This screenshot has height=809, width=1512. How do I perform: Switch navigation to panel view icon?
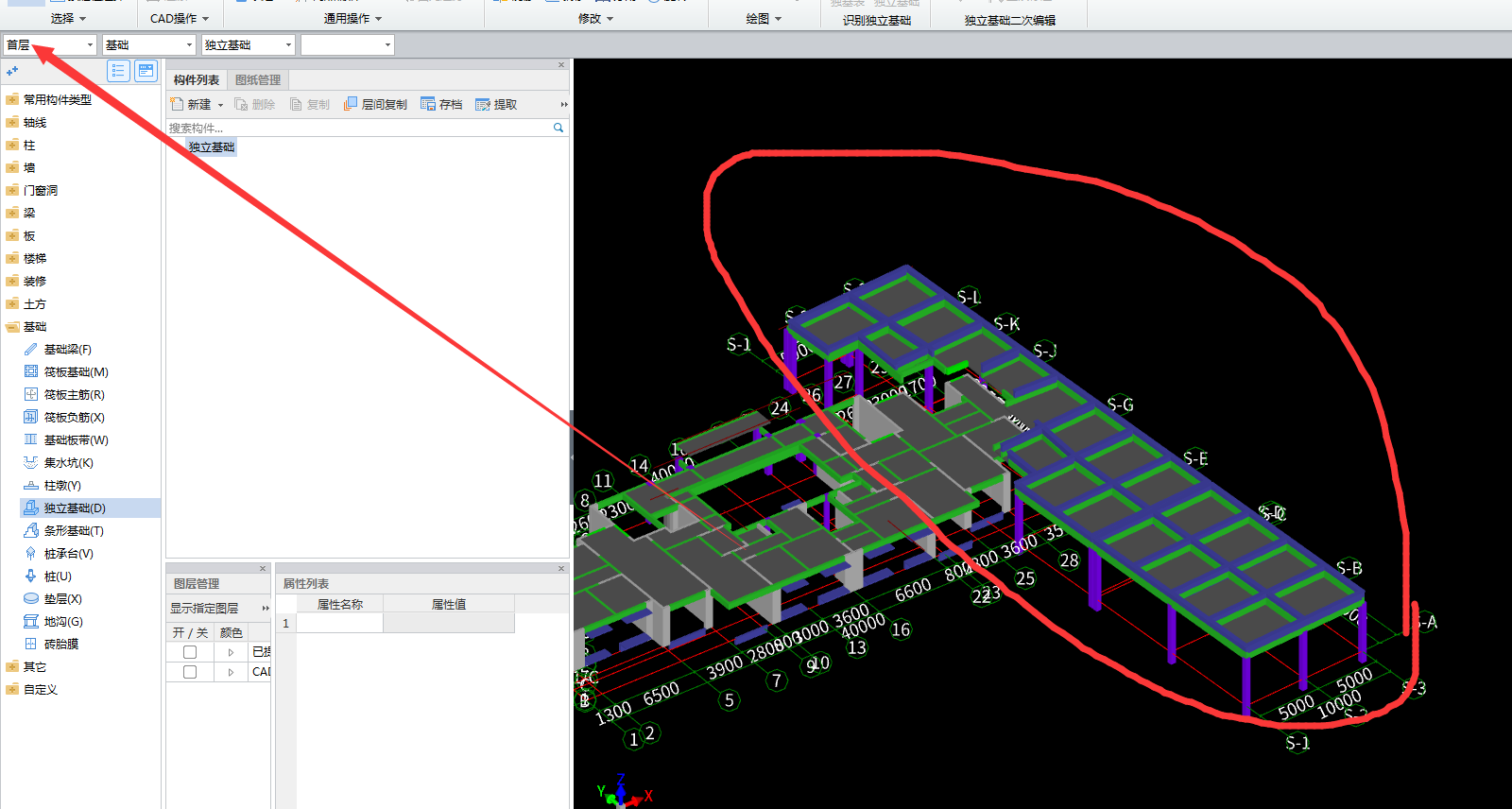(146, 71)
